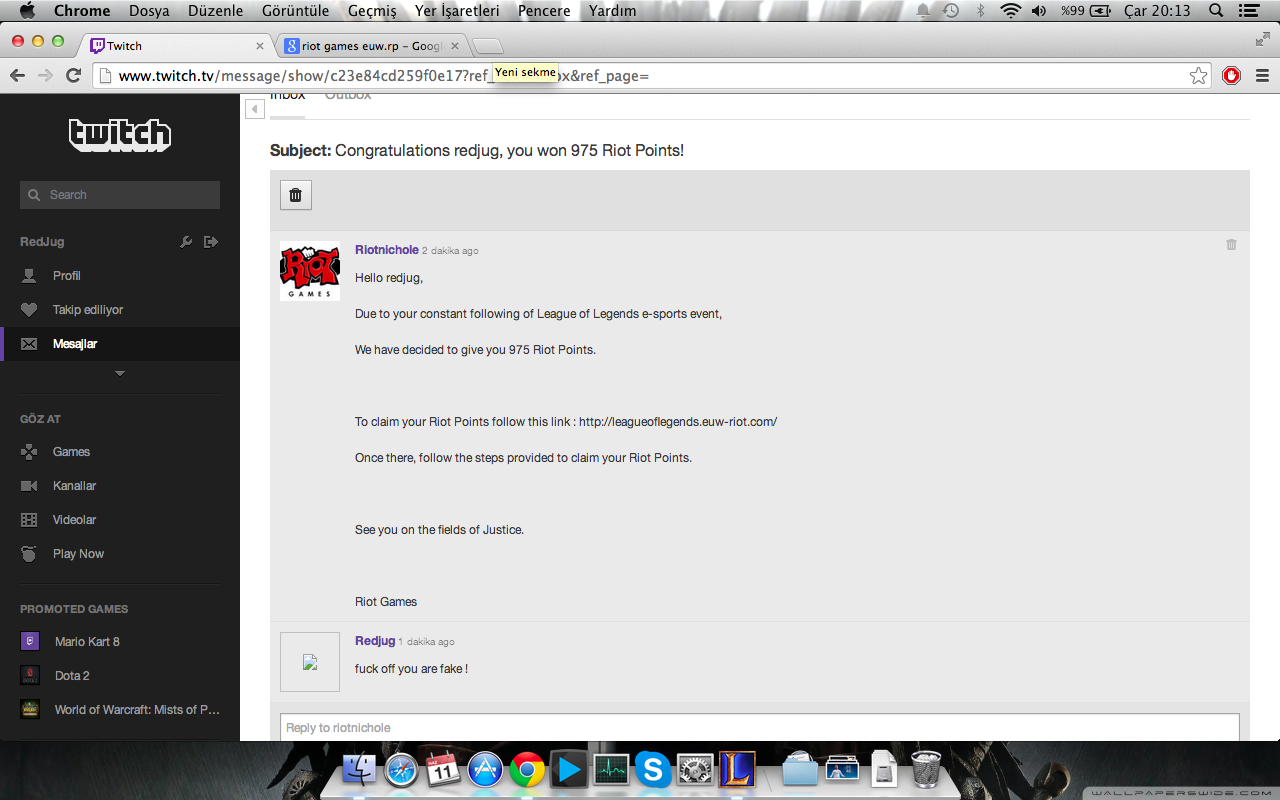Switch to the riot games euw.rp tab
Screen dimensions: 1280x800
click(x=372, y=46)
